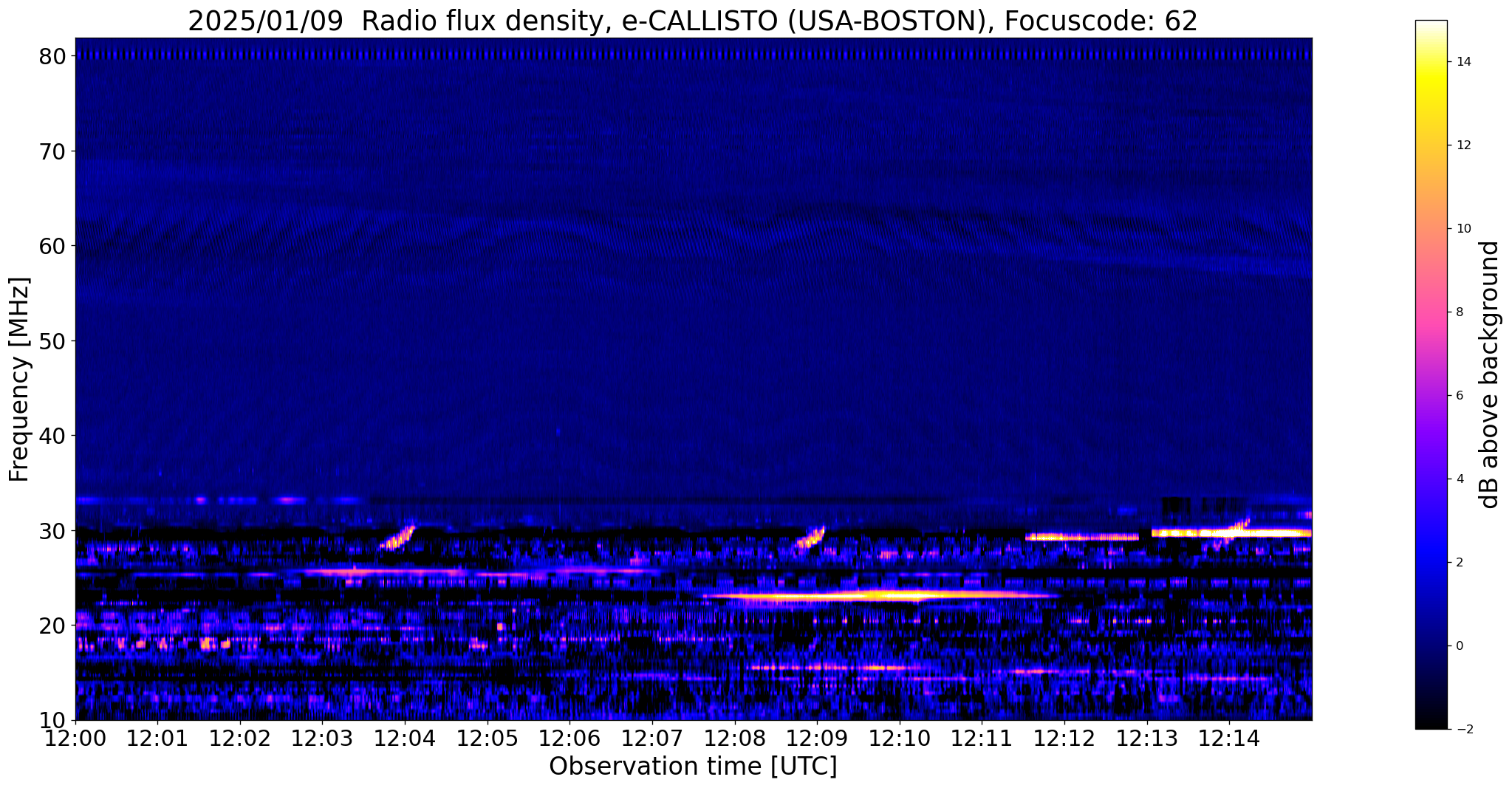Click the colorbar tick label 6
Image resolution: width=1512 pixels, height=788 pixels.
1459,396
